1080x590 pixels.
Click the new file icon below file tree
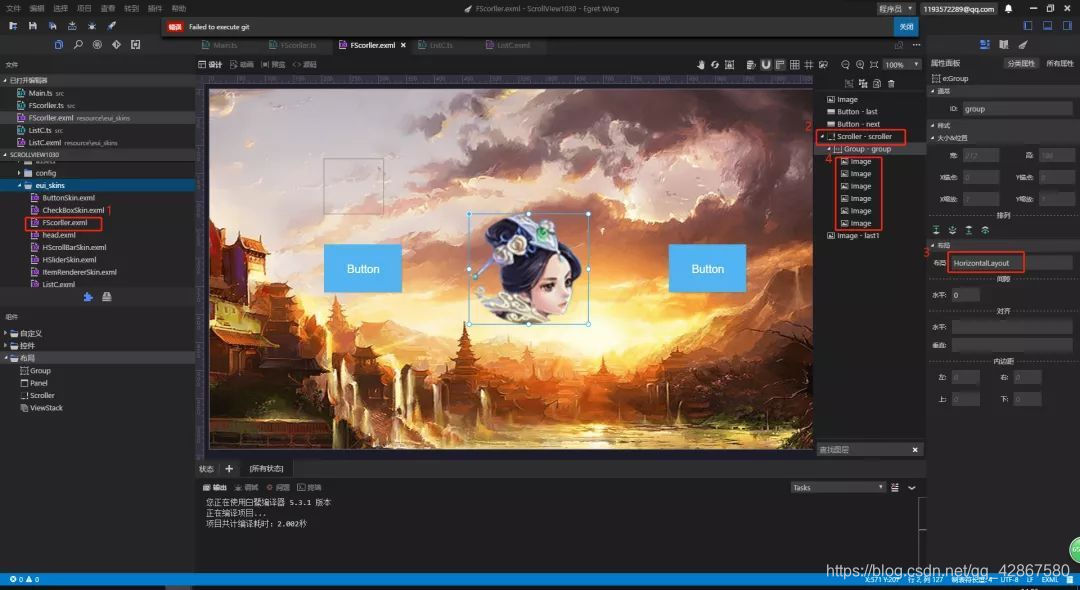87,297
